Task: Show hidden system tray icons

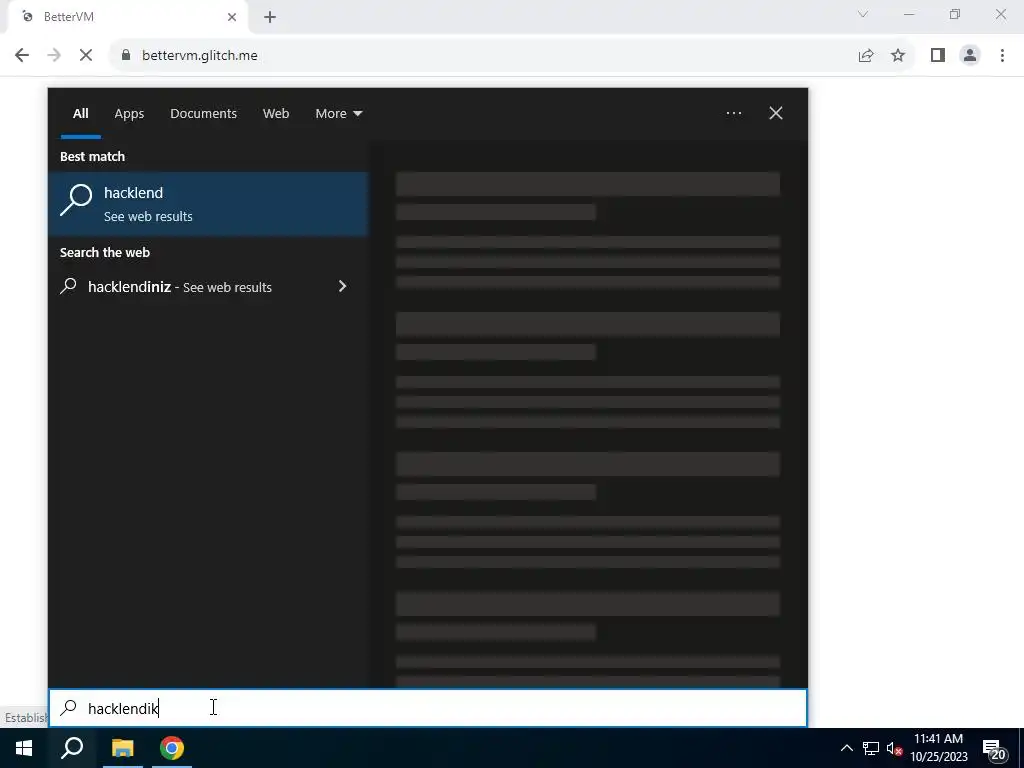Action: pyautogui.click(x=846, y=748)
